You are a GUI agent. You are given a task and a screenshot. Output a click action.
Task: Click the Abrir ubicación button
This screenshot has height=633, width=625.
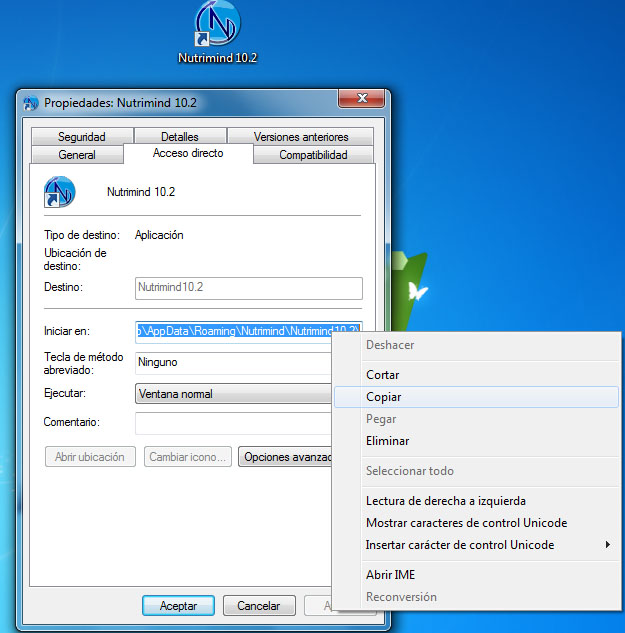[90, 457]
